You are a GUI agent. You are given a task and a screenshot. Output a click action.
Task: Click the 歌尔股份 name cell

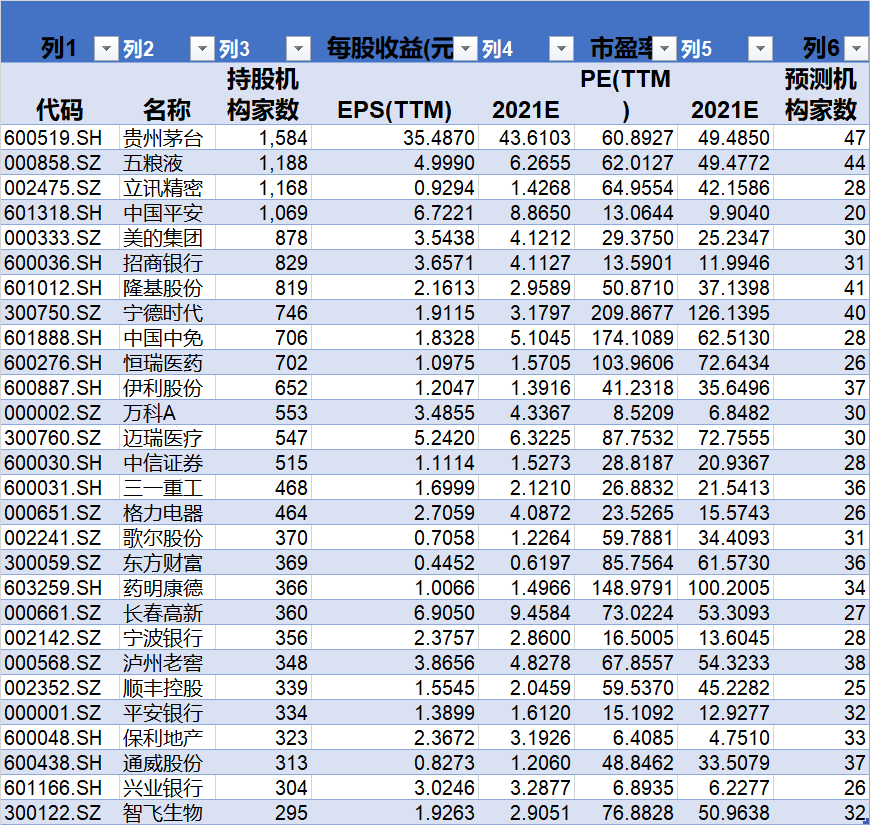point(167,538)
